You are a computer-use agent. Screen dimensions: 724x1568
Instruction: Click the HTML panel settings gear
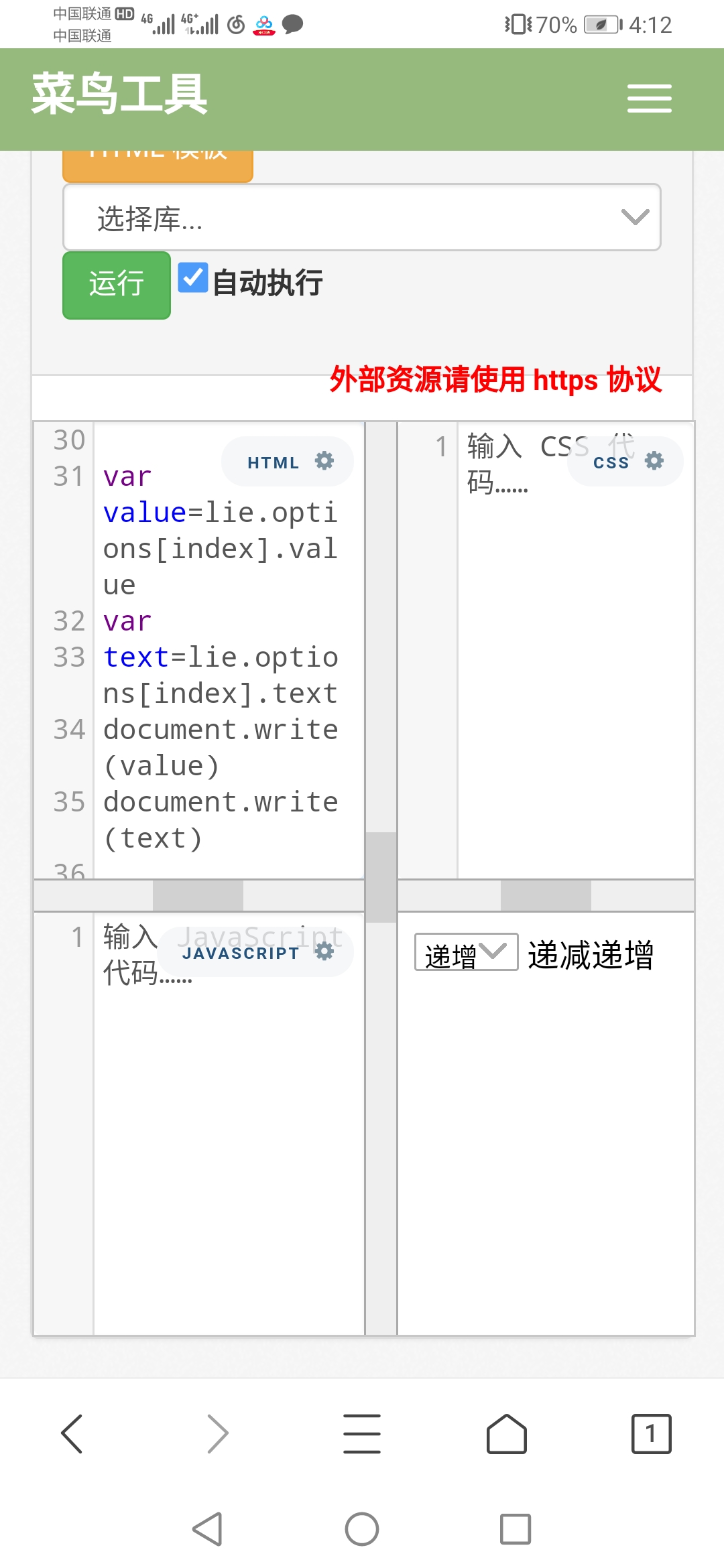tap(324, 461)
